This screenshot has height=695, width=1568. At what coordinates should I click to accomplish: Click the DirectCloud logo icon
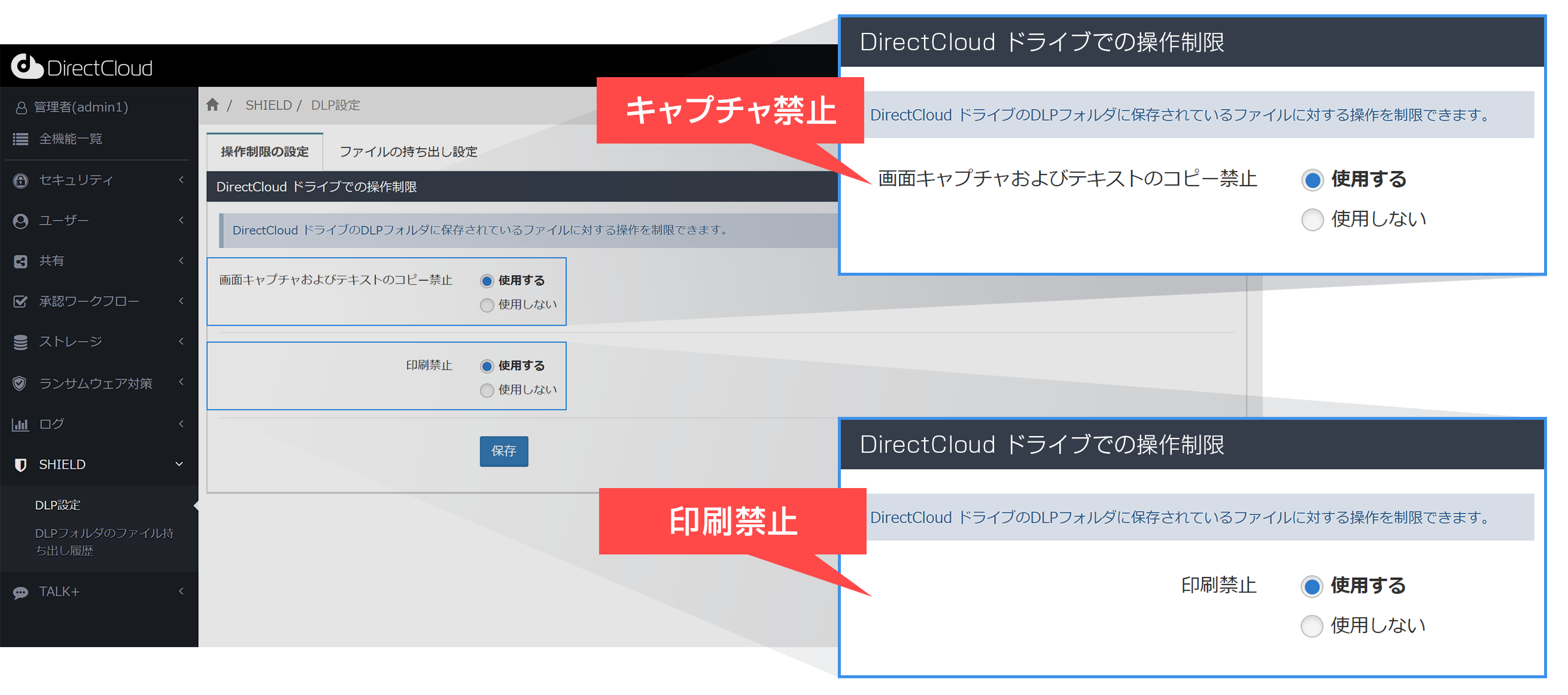tap(27, 66)
